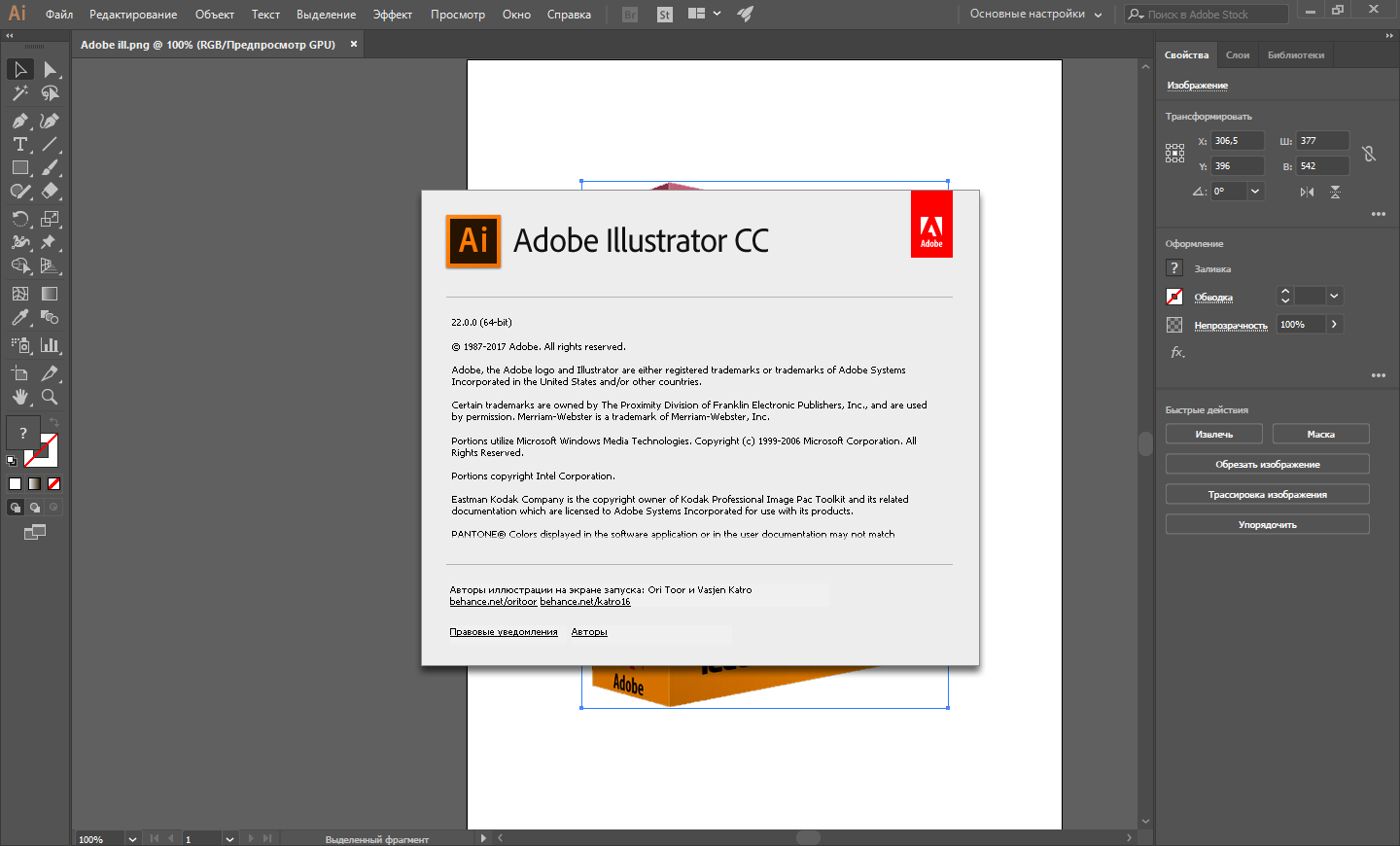
Task: Click the Flip horizontally icon
Action: coord(1307,192)
